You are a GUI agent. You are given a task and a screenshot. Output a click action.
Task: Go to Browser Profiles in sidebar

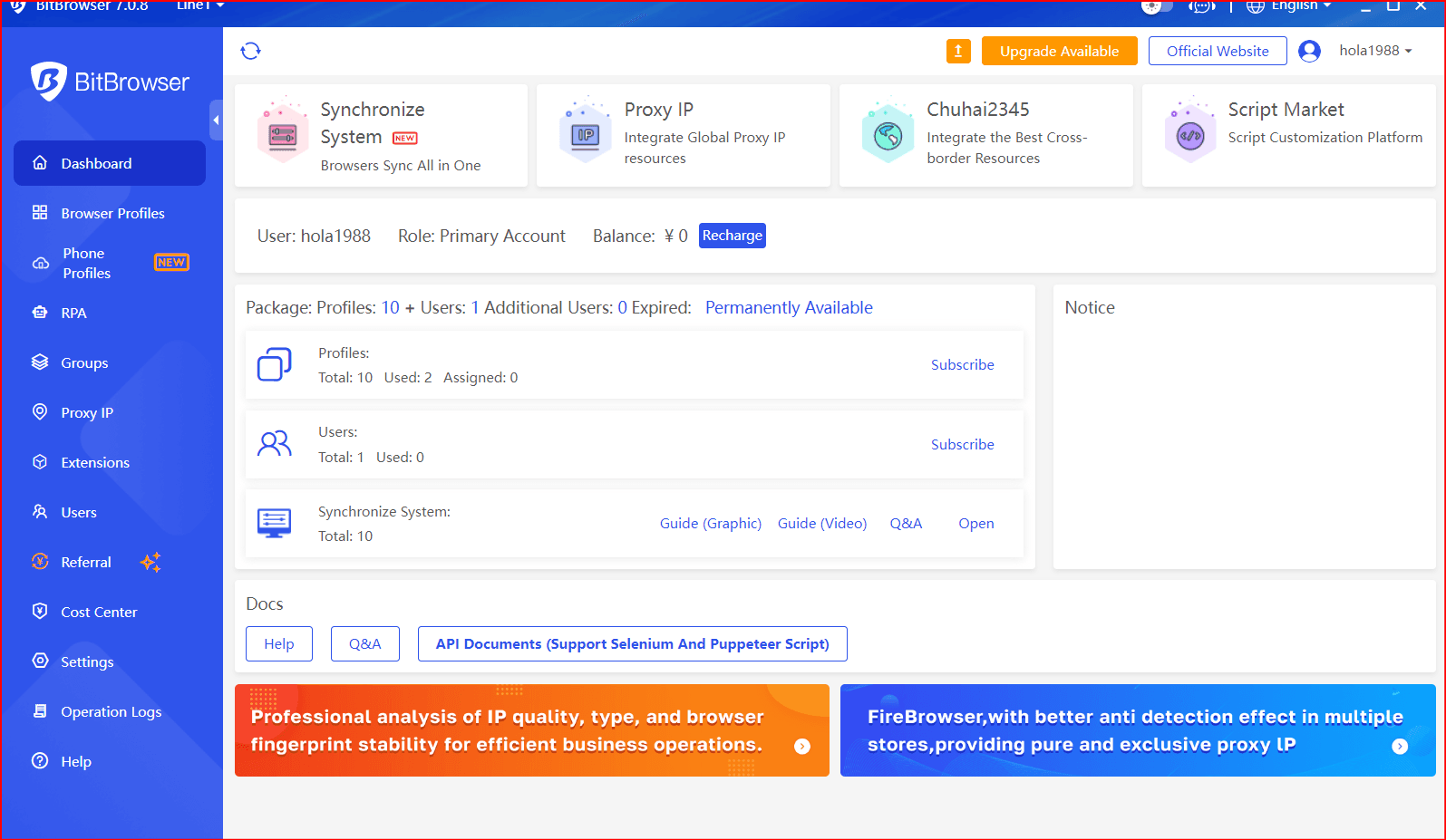(x=112, y=213)
